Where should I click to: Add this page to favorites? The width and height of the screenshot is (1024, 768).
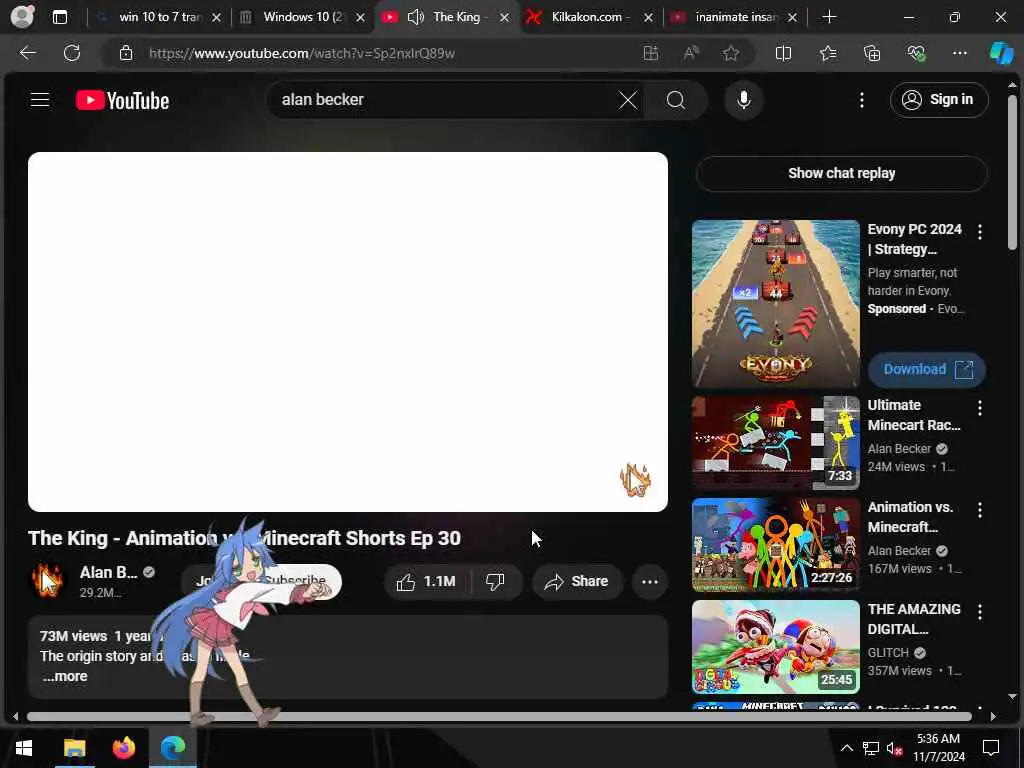pyautogui.click(x=731, y=54)
